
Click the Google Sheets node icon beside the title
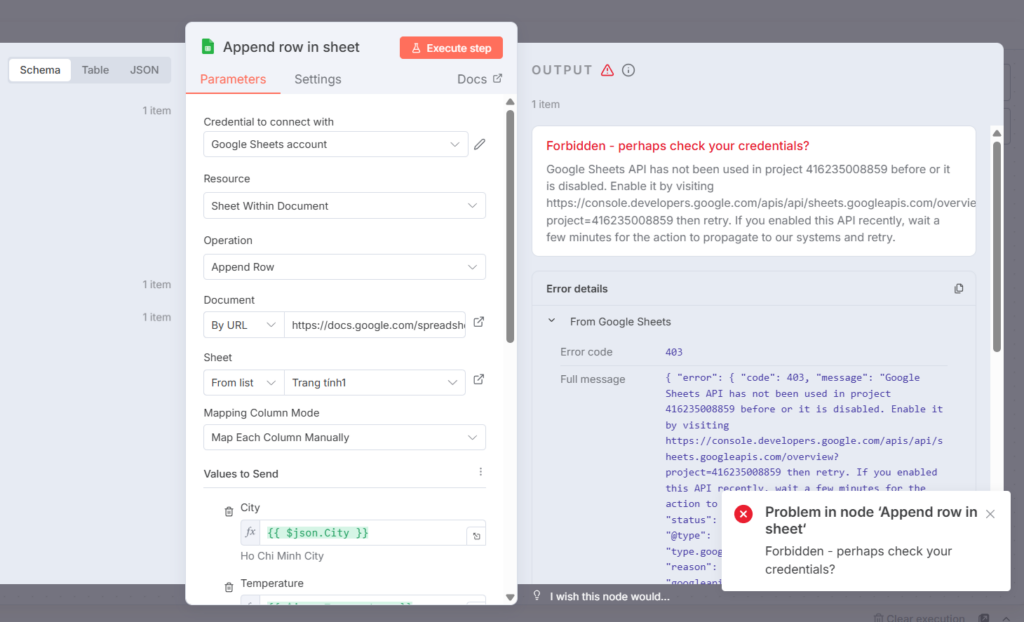tap(208, 46)
